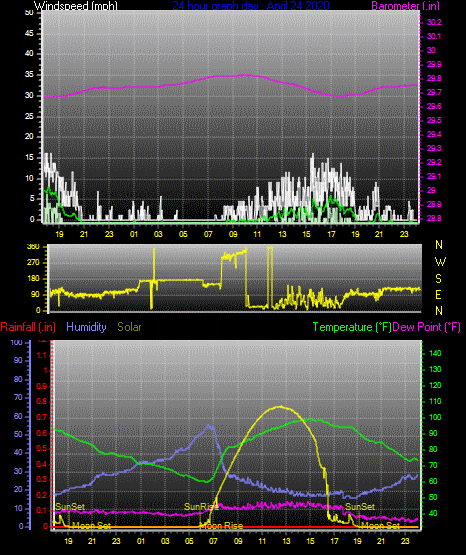
Task: Click the "29.5" barometer axis value
Action: pos(434,120)
